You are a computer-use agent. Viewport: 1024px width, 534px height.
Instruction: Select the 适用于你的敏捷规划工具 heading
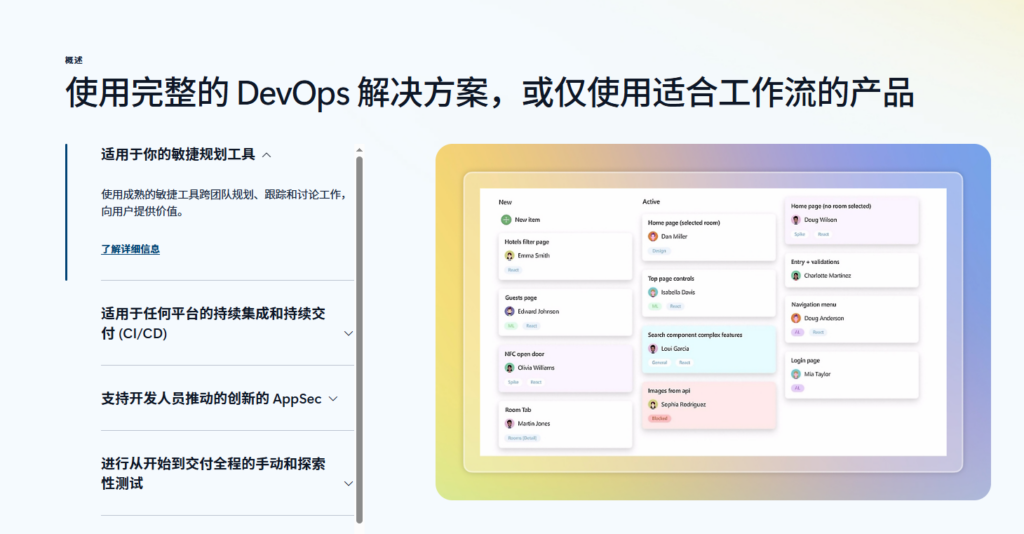click(178, 155)
